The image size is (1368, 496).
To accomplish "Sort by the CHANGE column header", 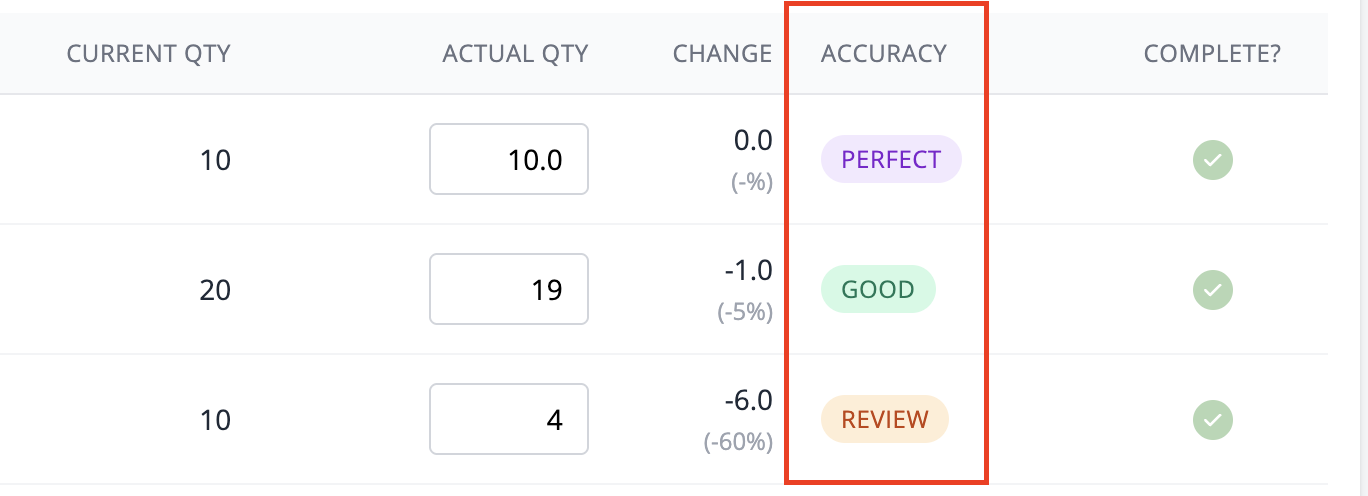I will click(x=723, y=54).
